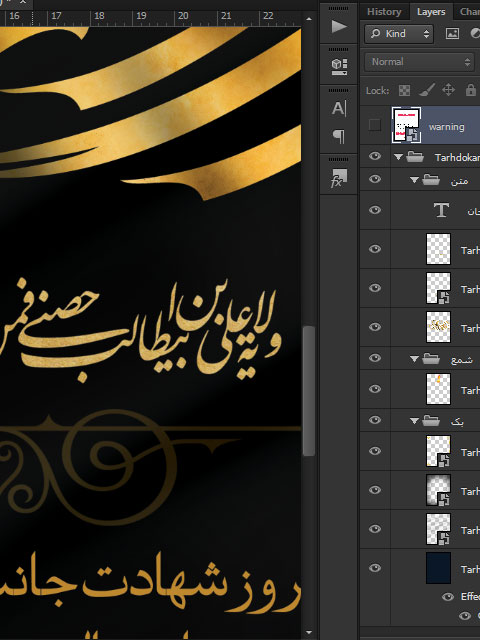Switch to the History tab
The image size is (480, 640).
point(384,12)
